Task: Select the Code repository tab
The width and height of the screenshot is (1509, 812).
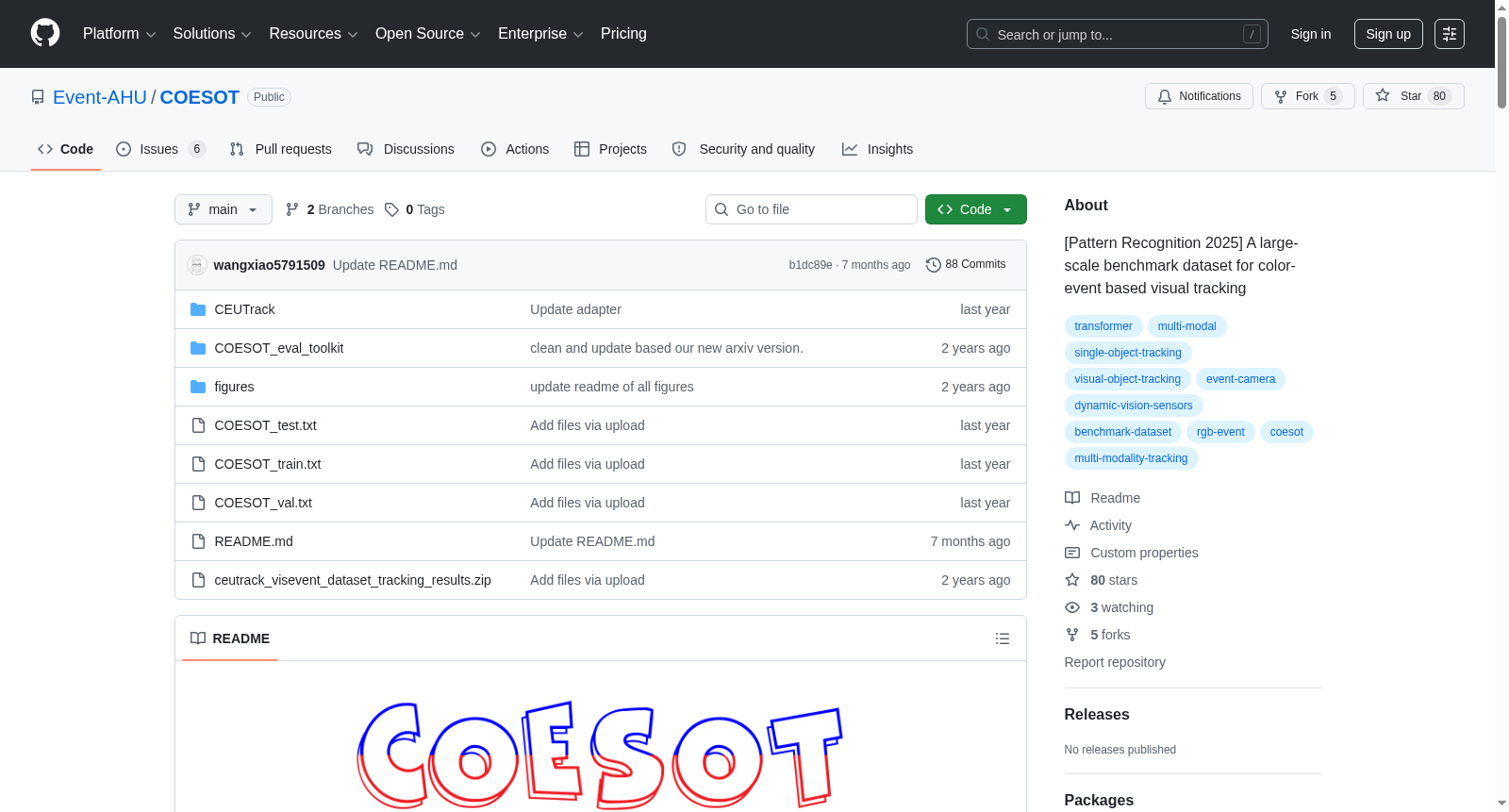Action: (x=66, y=149)
